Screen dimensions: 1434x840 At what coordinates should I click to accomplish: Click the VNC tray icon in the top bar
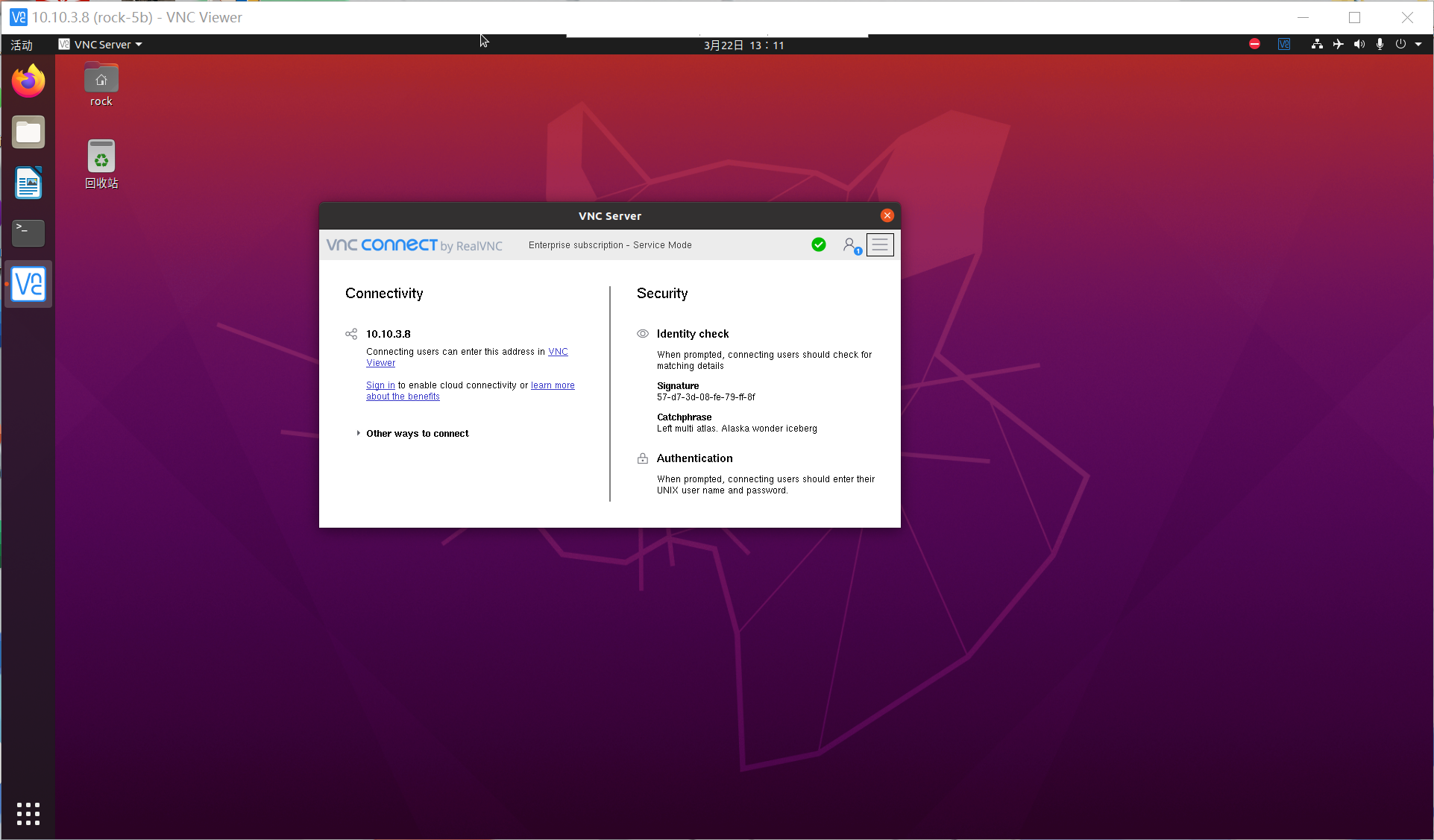point(1284,44)
